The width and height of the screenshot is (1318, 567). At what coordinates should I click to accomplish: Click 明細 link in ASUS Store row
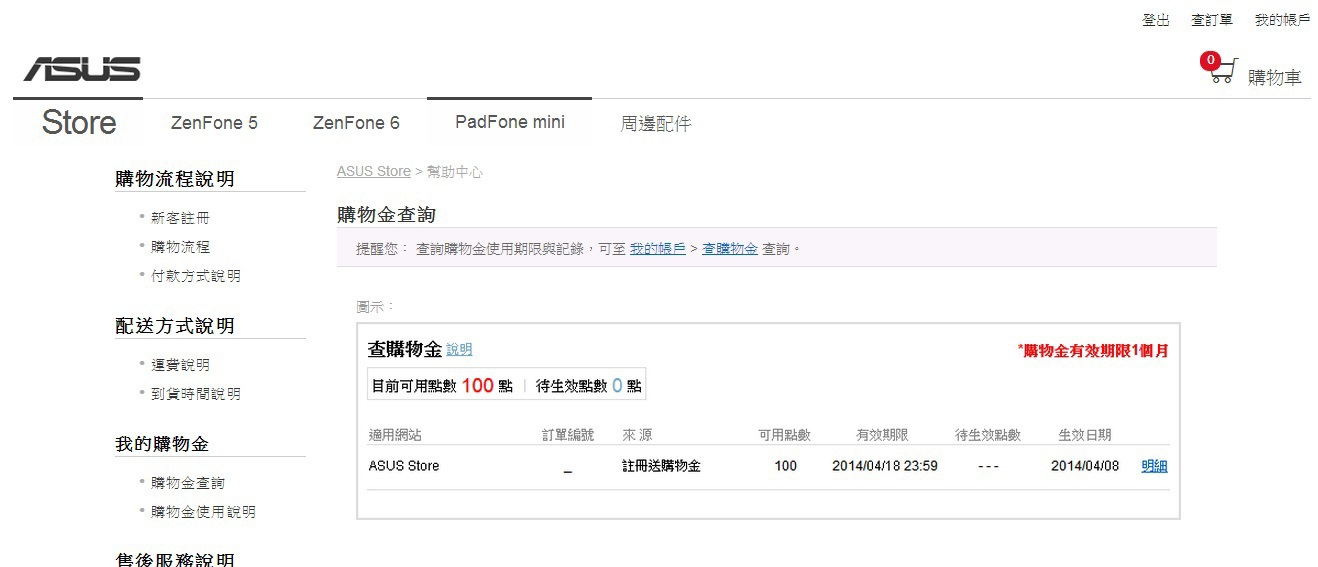click(x=1154, y=466)
